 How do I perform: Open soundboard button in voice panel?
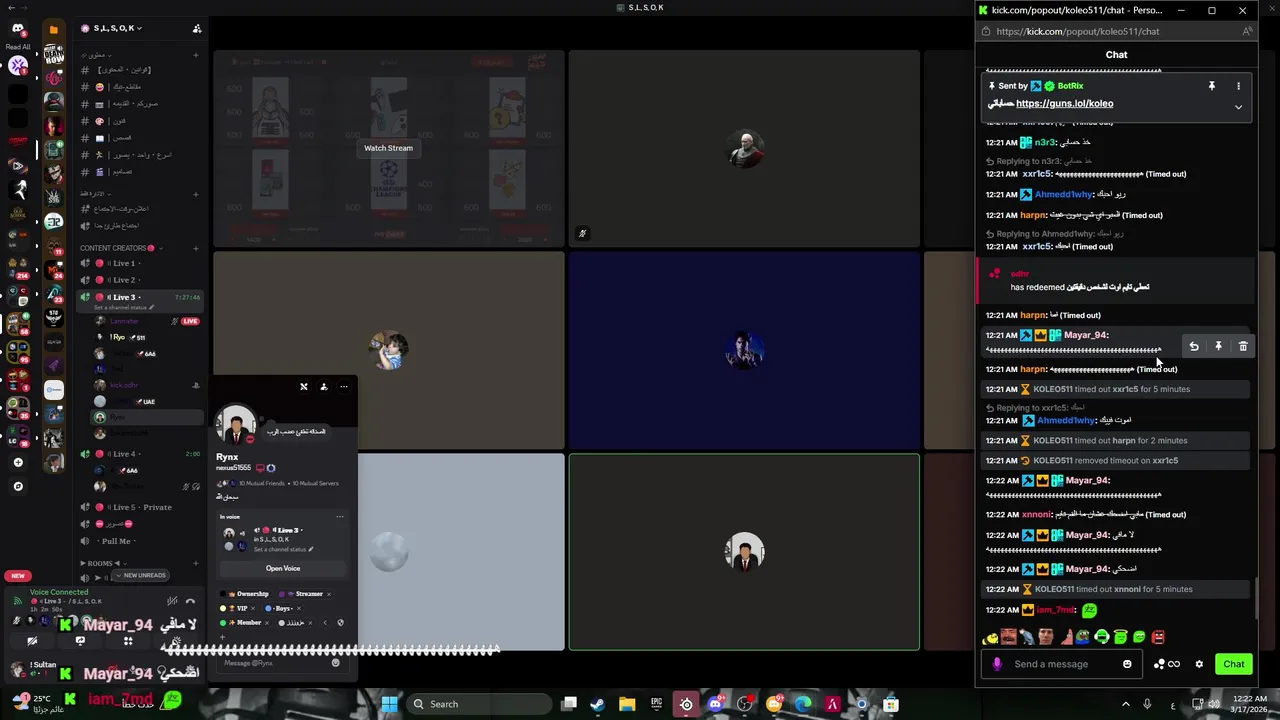[176, 641]
